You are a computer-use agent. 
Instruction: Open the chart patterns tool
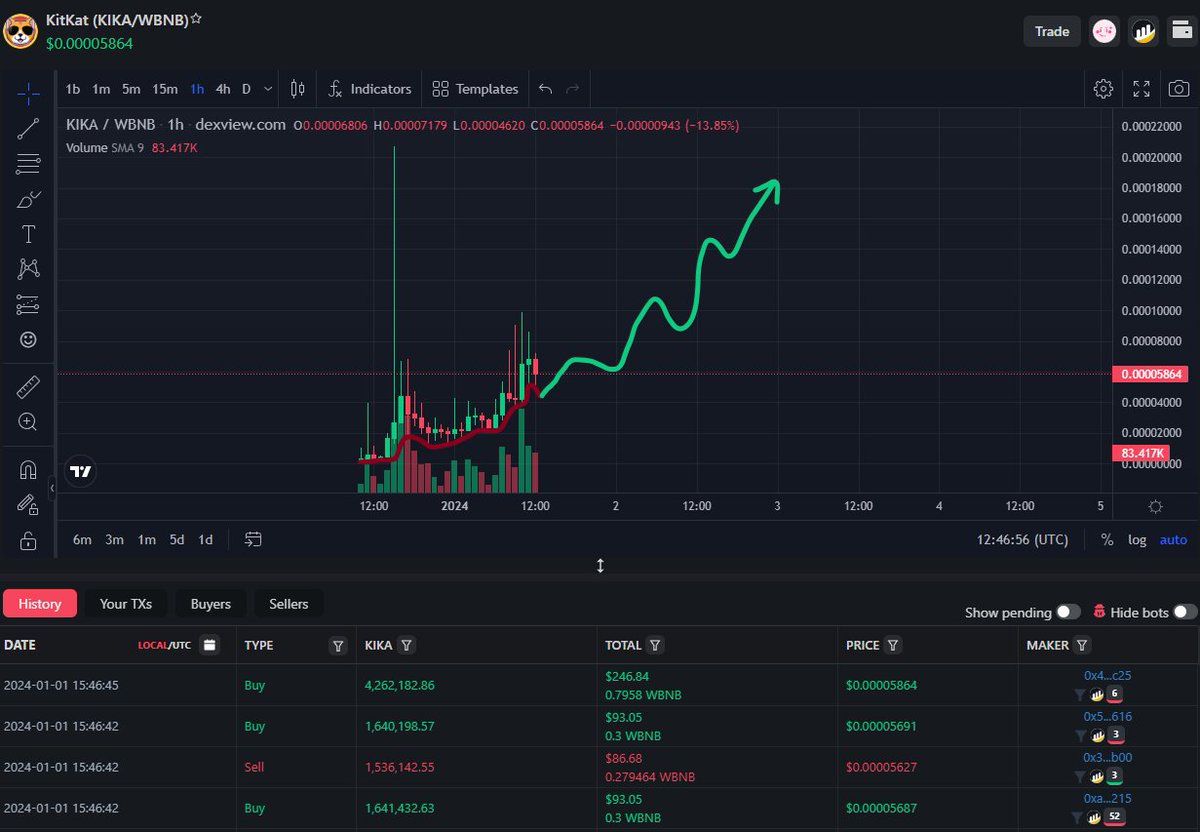[28, 269]
